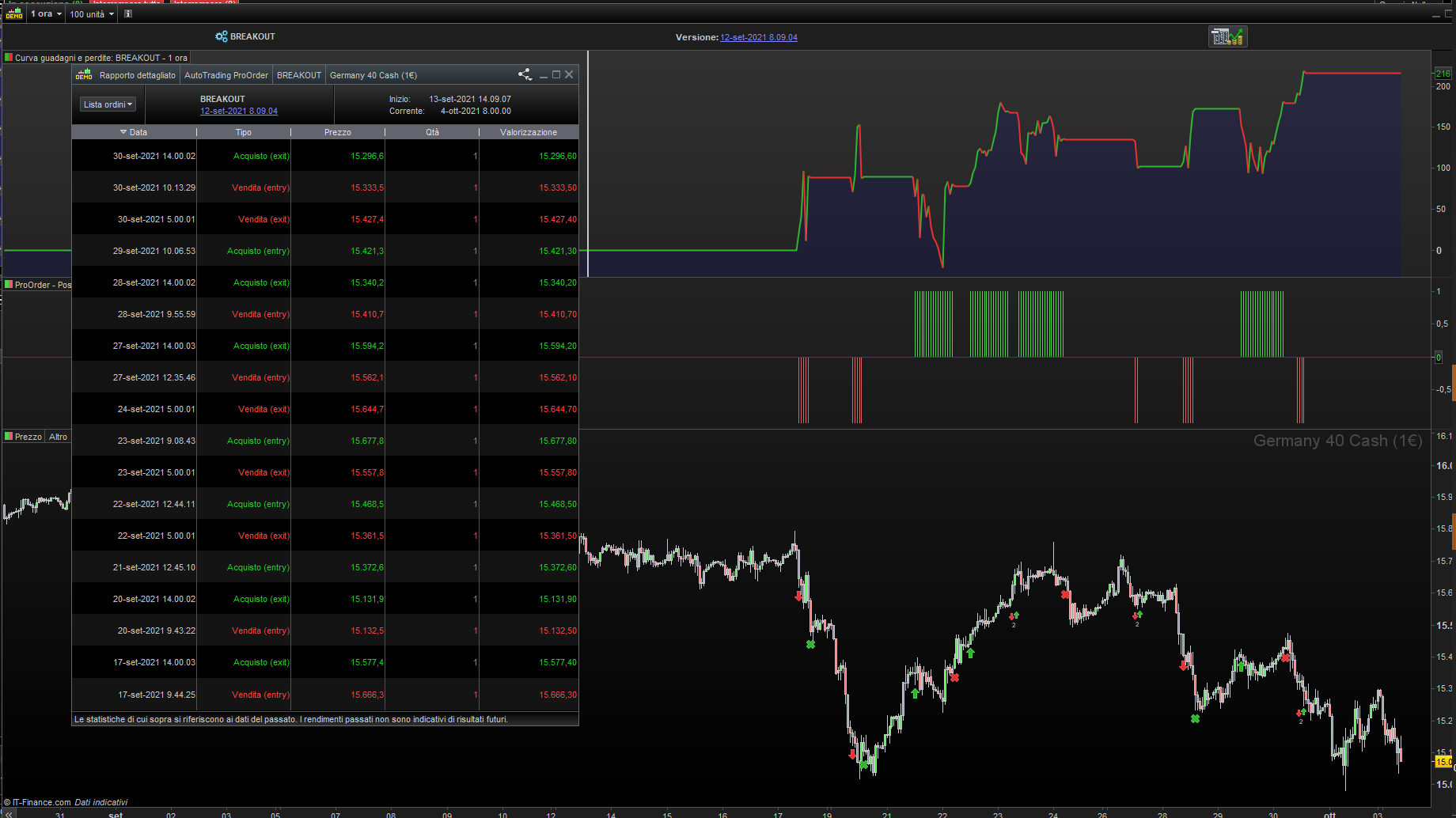The image size is (1456, 818).
Task: Select the 23-set-2021 9.08.43 row
Action: (x=325, y=441)
